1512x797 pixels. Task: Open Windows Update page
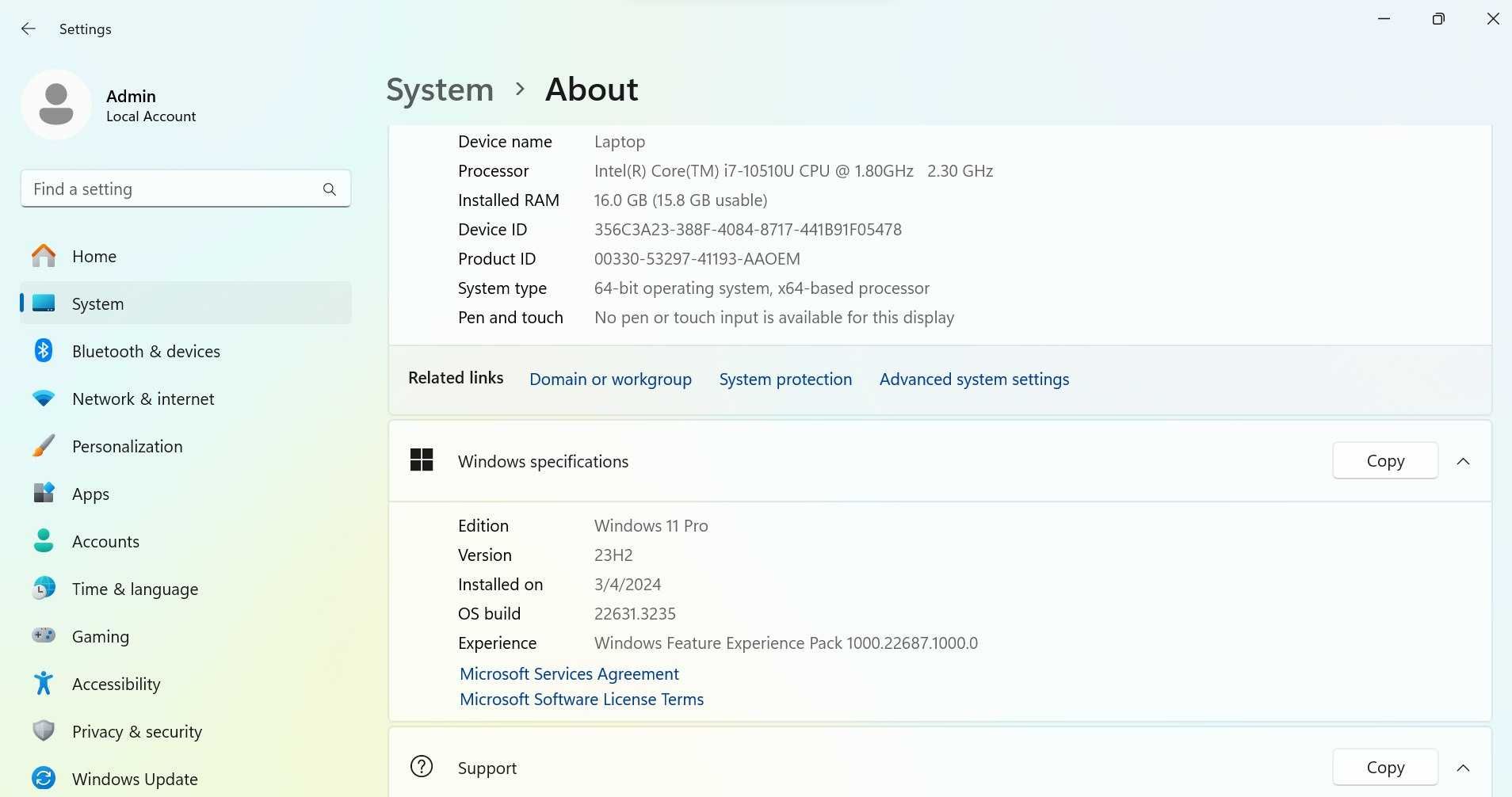click(x=185, y=779)
